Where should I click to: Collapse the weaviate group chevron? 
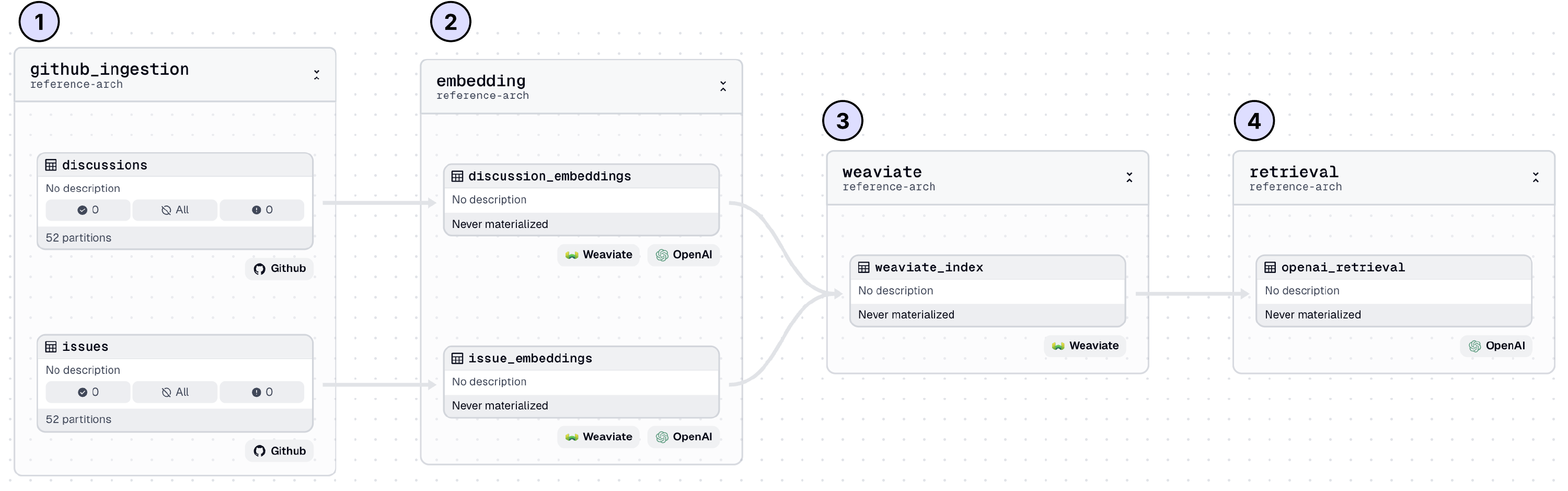[1129, 177]
